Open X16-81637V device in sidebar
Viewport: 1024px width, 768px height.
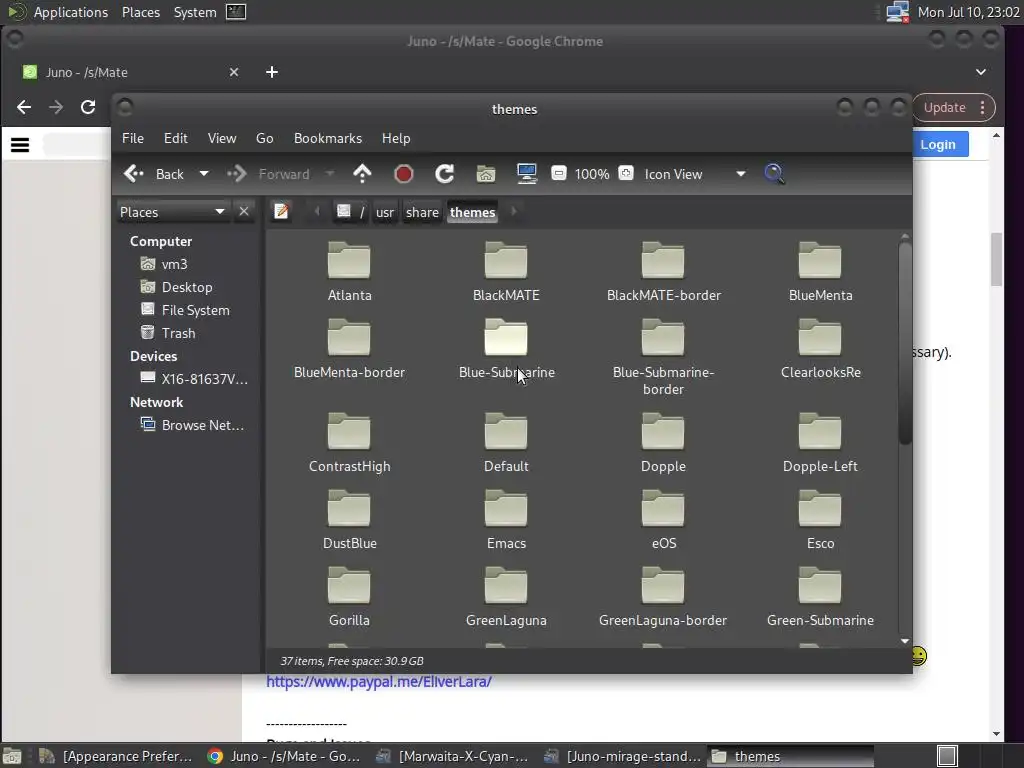click(x=204, y=379)
